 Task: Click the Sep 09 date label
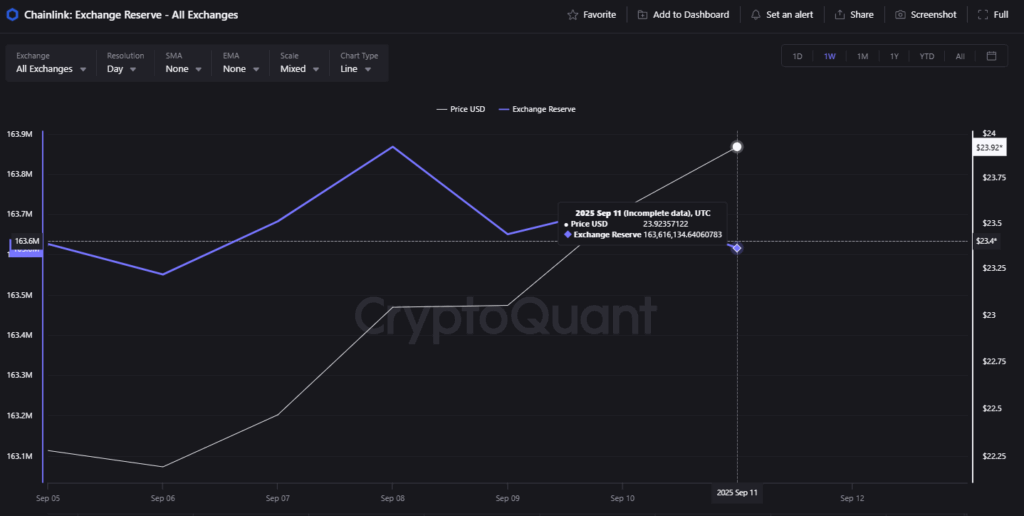(x=507, y=498)
